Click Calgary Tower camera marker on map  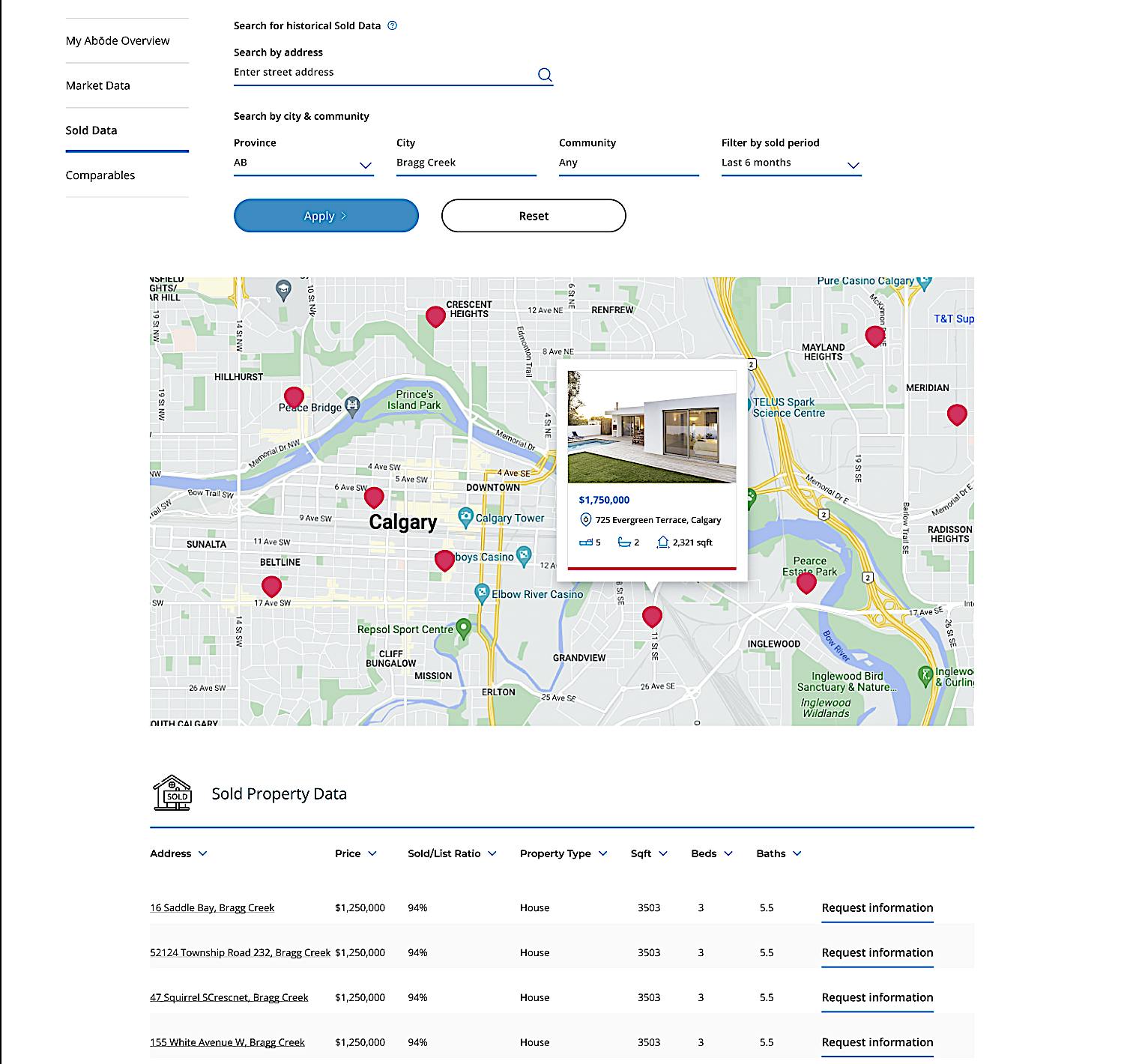point(465,517)
